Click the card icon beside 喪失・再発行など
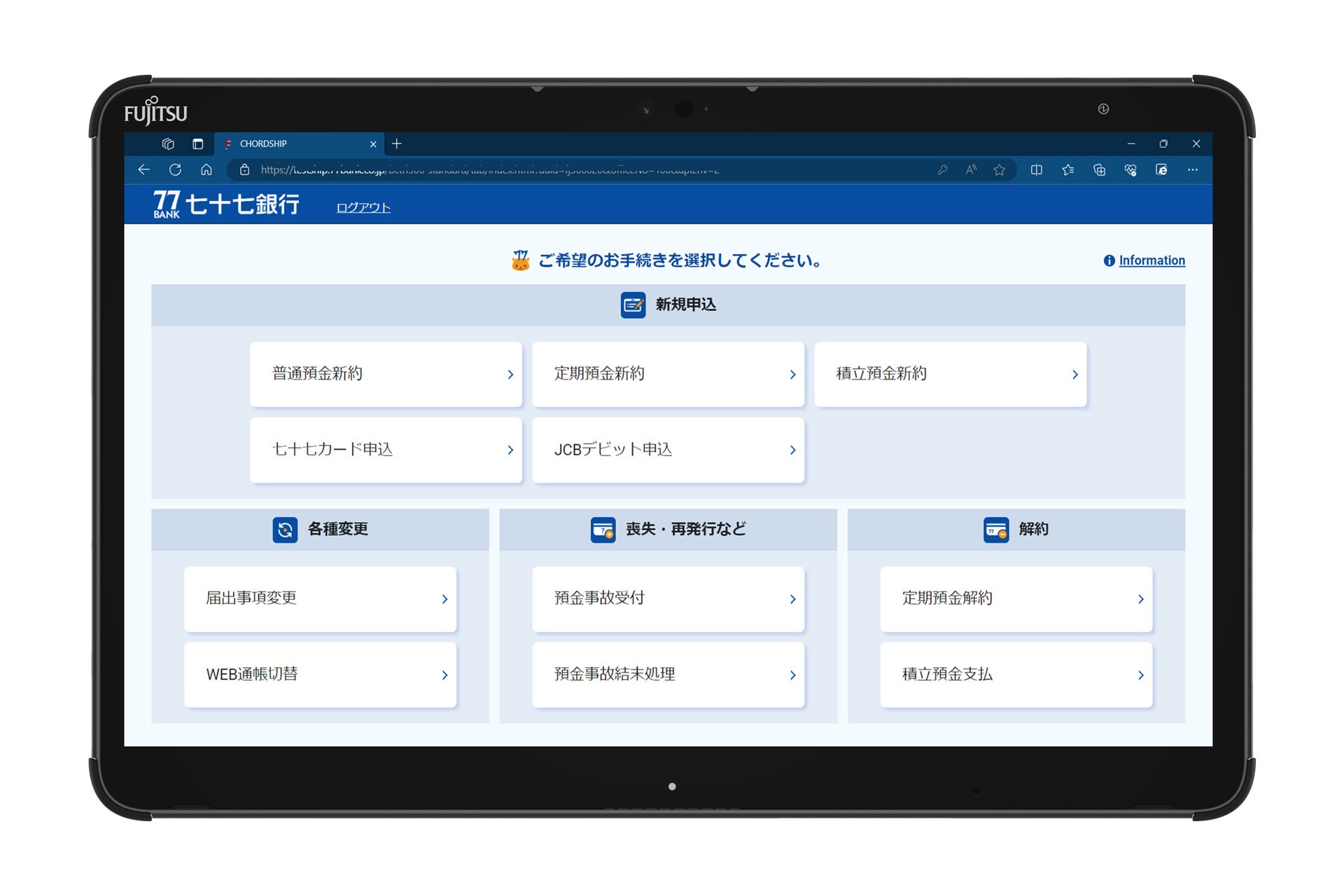 coord(603,529)
